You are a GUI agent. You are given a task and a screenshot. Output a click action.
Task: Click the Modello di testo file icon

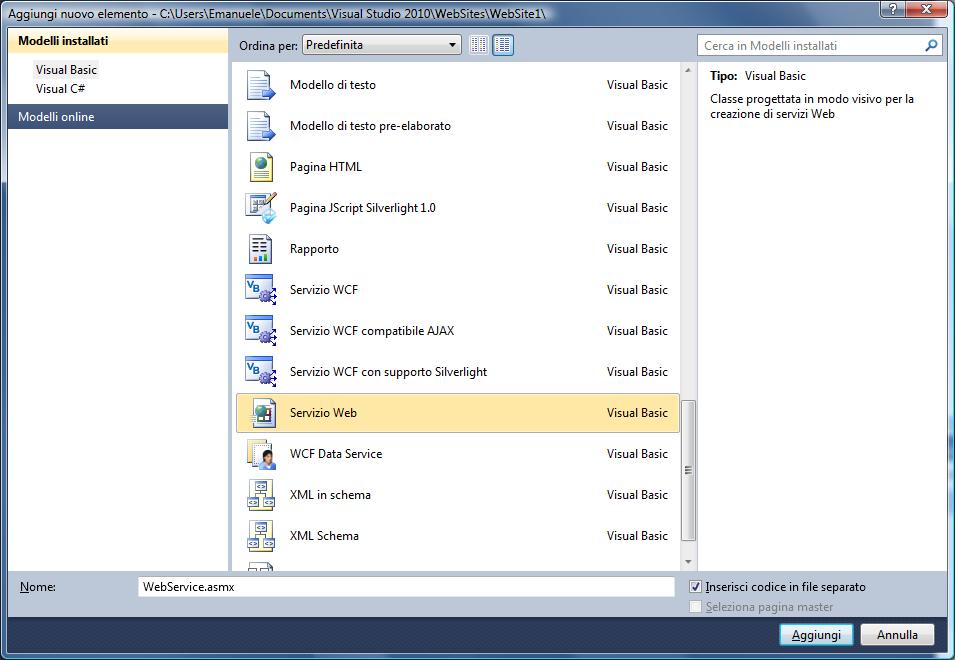tap(261, 85)
